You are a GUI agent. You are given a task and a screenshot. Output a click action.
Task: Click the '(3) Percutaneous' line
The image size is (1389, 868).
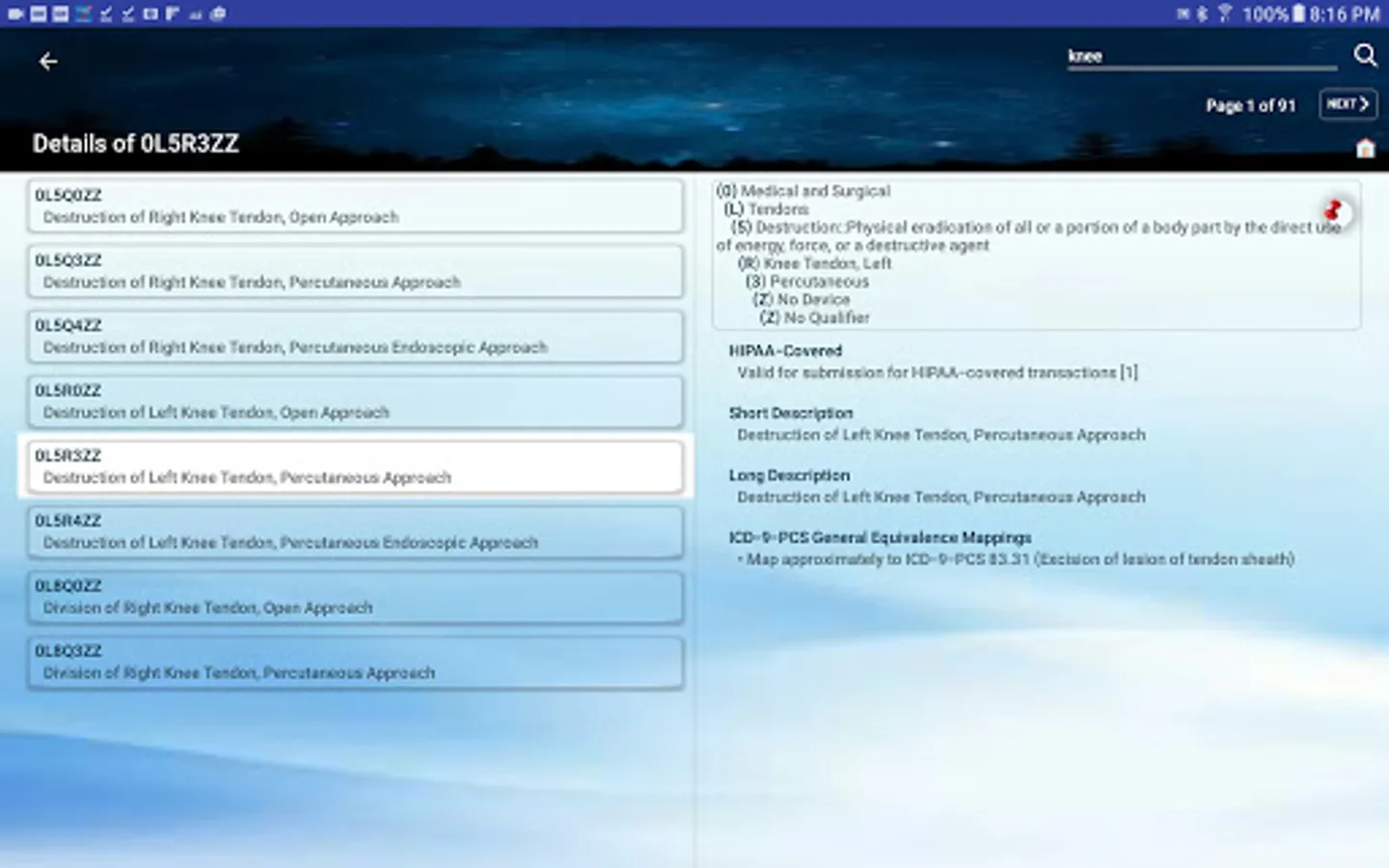[x=807, y=282]
